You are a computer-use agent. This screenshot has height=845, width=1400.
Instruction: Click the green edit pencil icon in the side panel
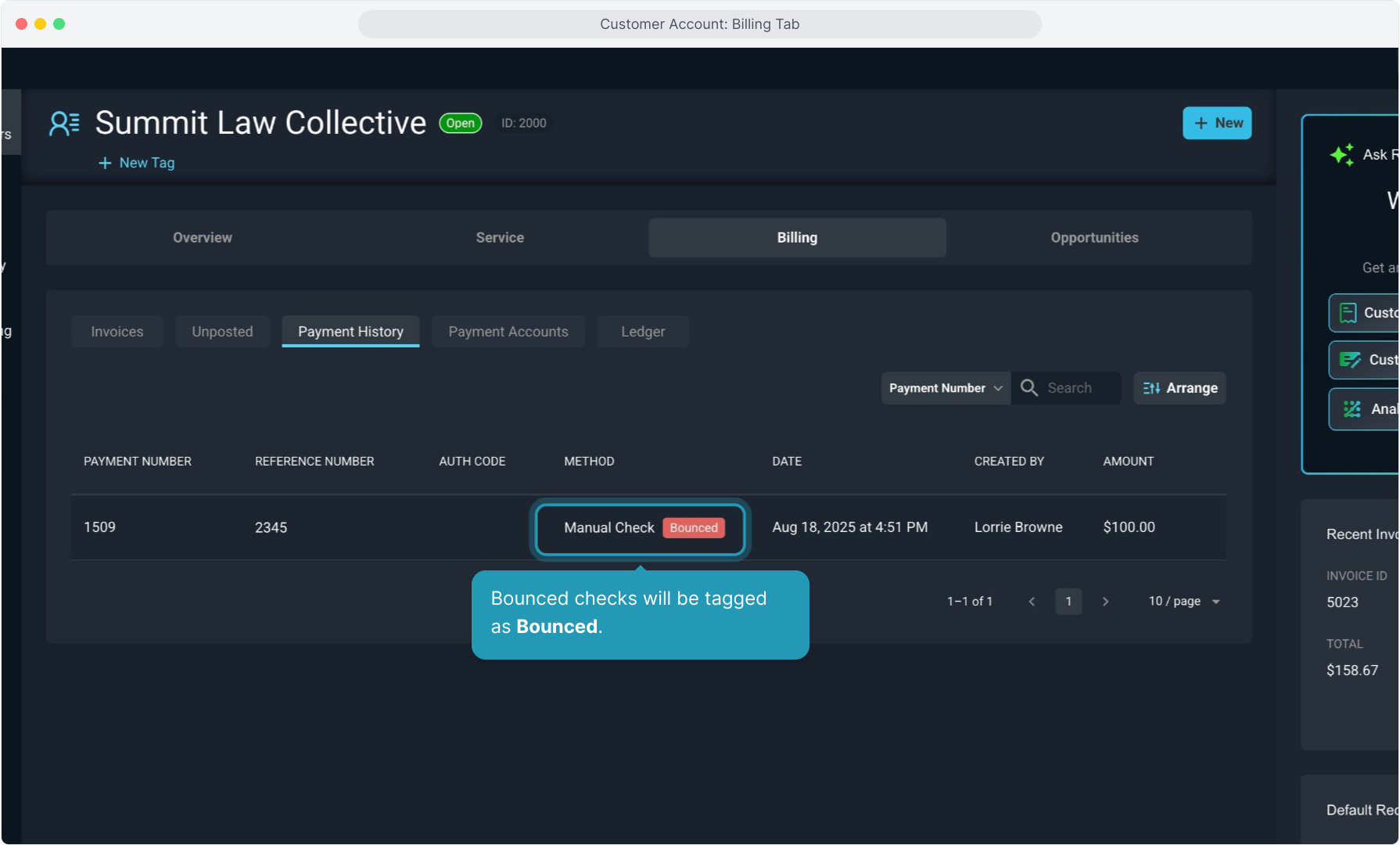[1350, 360]
